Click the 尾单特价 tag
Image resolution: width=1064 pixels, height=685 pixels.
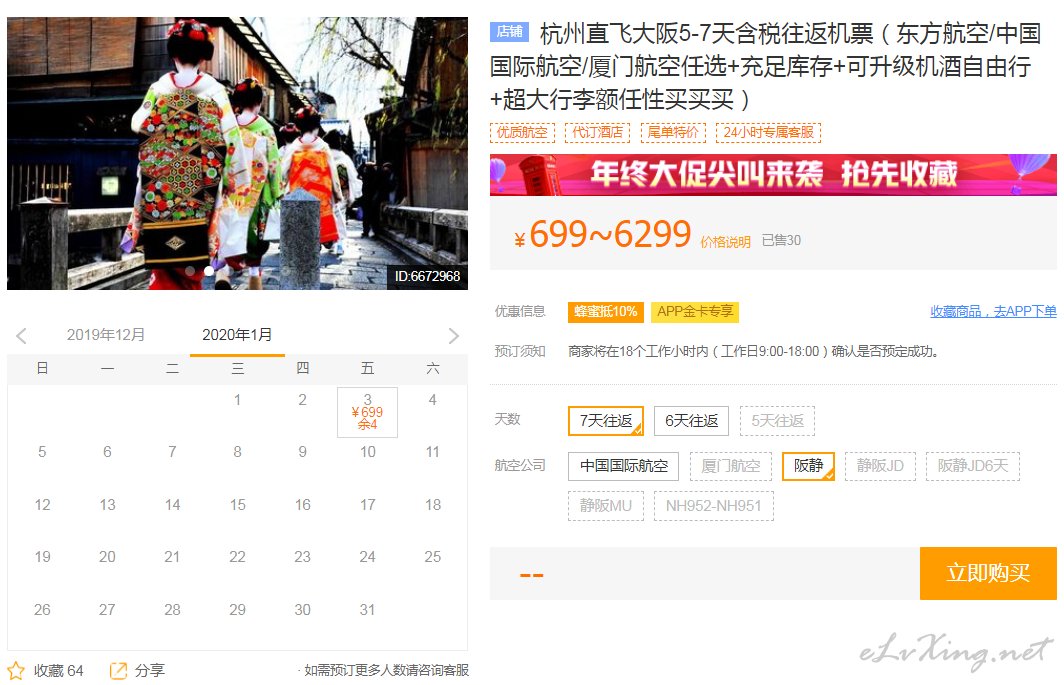click(673, 132)
